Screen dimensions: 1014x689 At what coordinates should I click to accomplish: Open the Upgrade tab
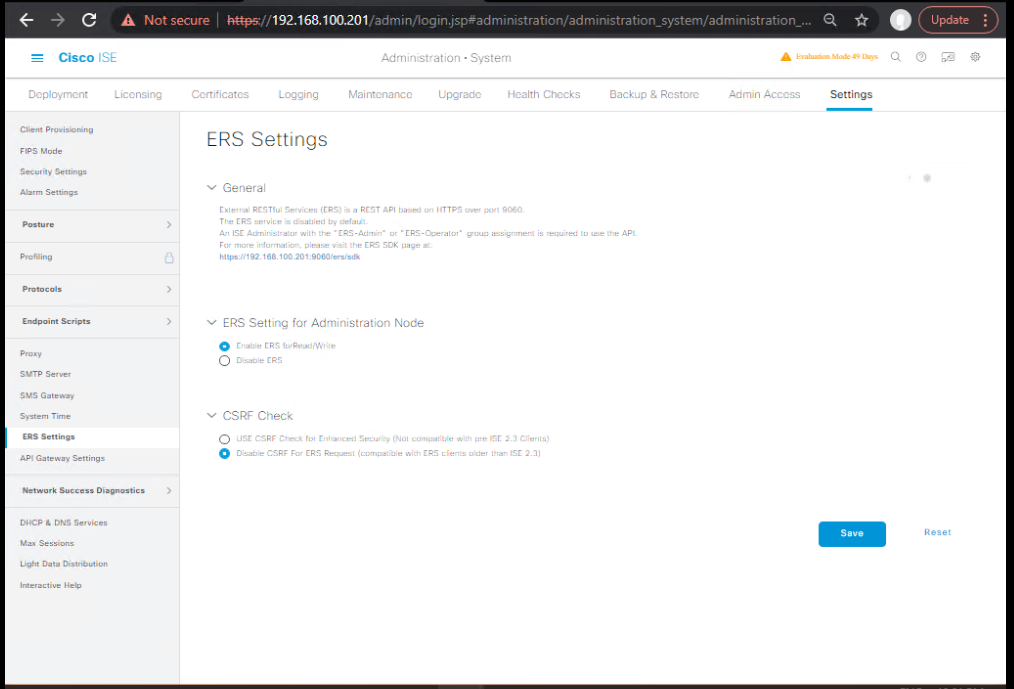[x=459, y=94]
